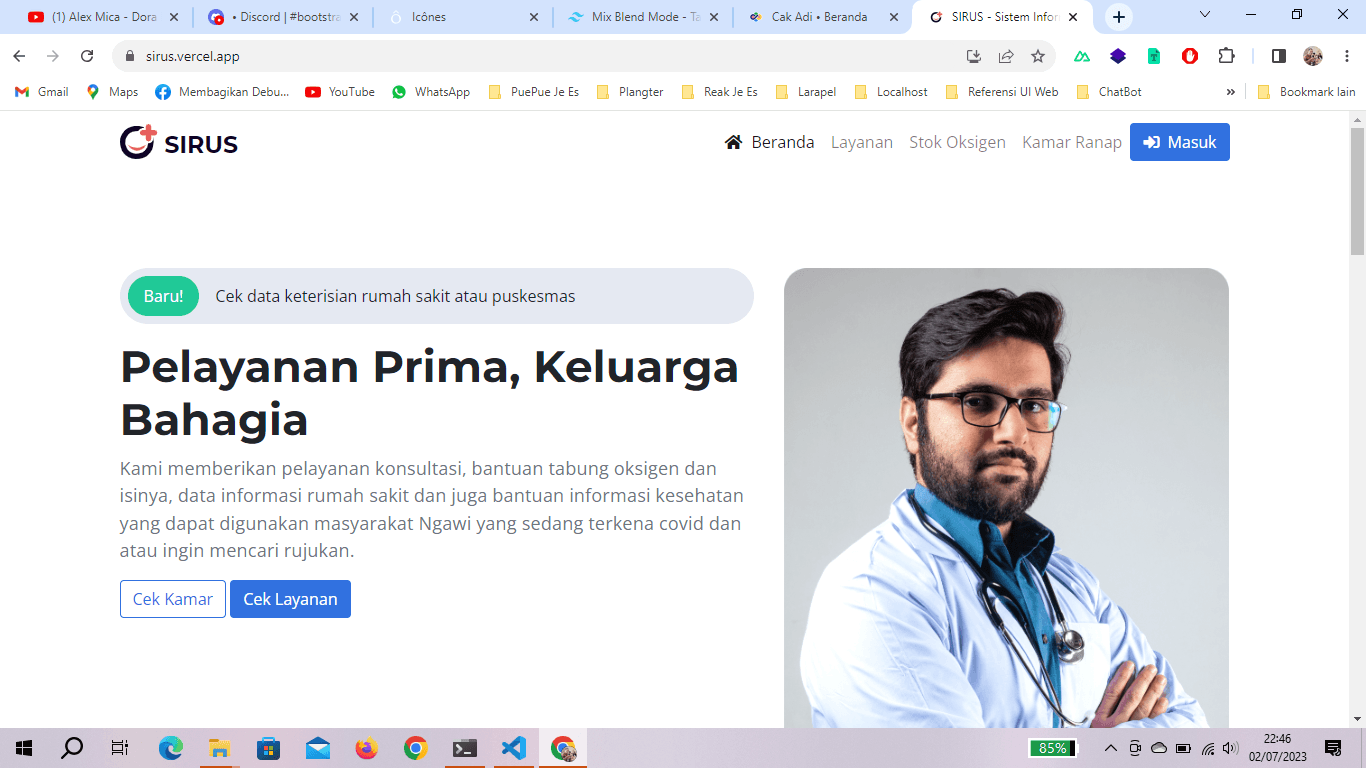Open the Localhost bookmark folder
The image size is (1366, 768).
[891, 92]
